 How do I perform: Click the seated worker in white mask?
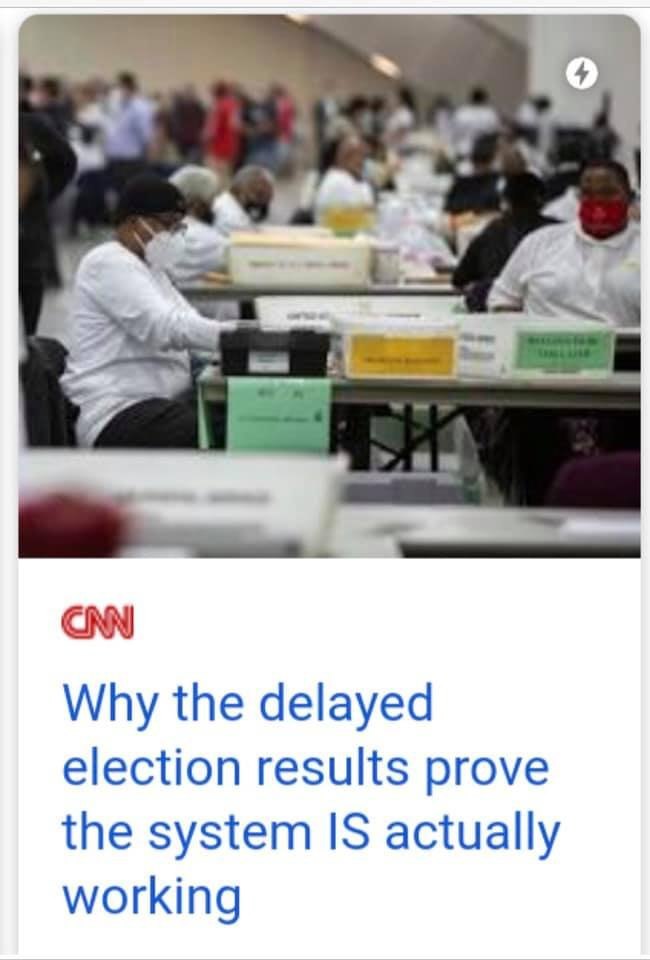(x=136, y=312)
